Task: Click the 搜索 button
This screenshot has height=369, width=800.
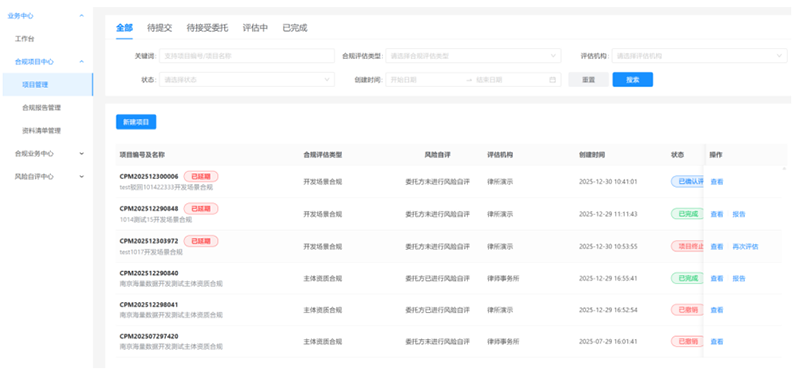Action: tap(633, 80)
